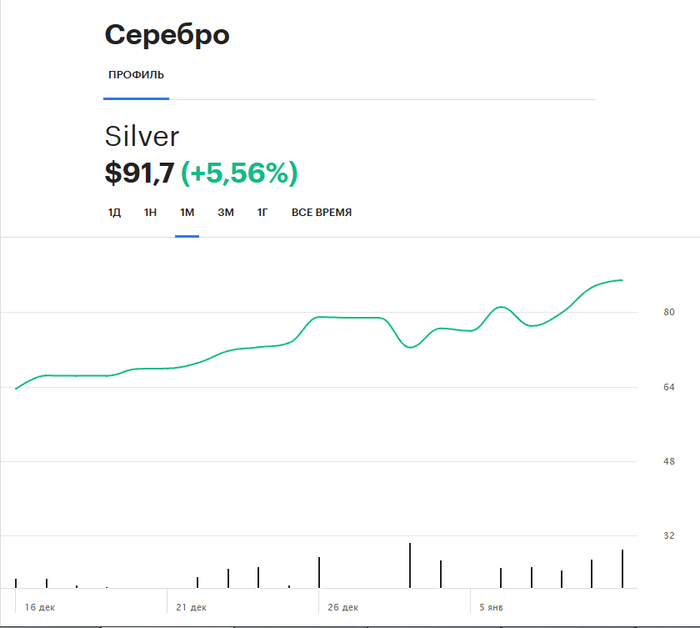Switch chart to 1Д period
The width and height of the screenshot is (700, 628).
pos(114,212)
